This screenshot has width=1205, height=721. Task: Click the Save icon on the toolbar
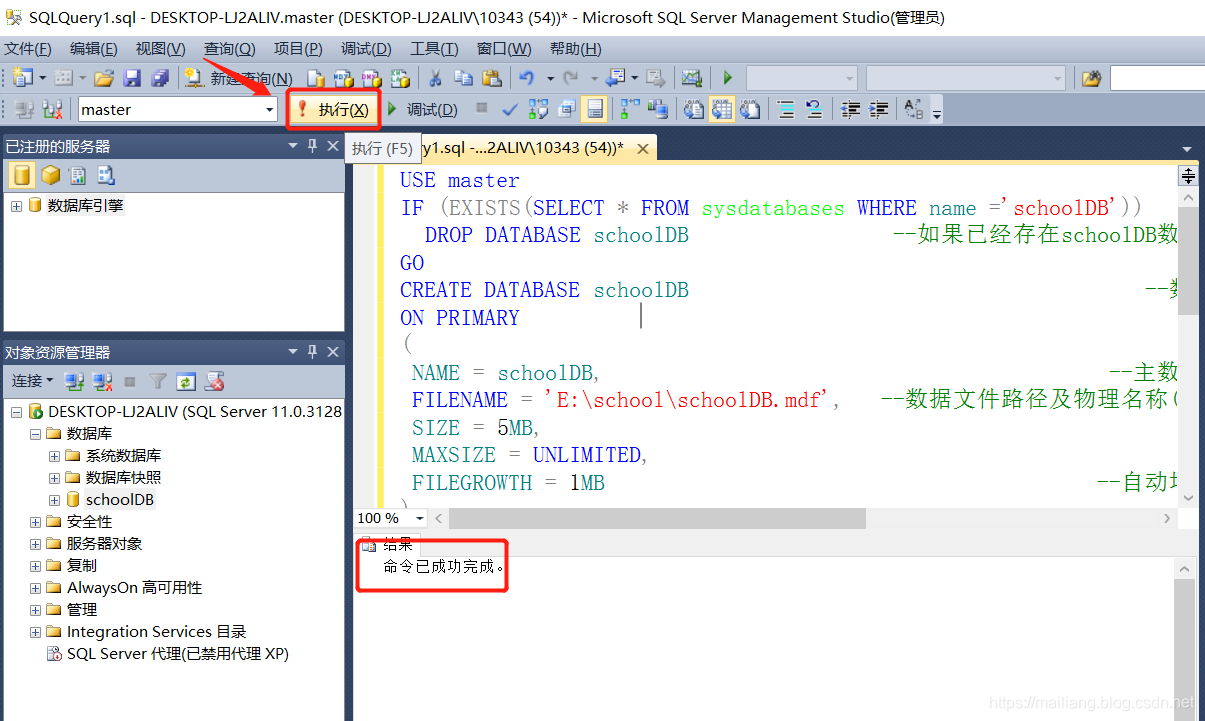click(133, 77)
